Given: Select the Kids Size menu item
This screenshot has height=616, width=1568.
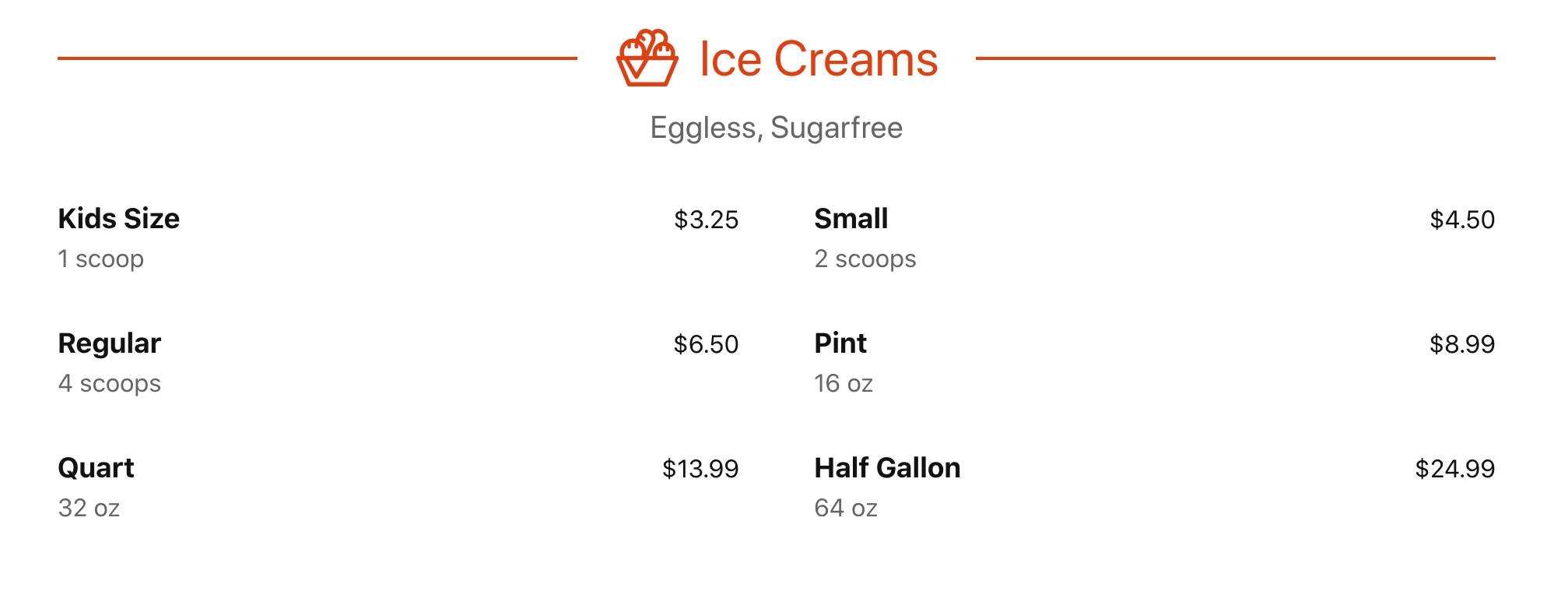Looking at the screenshot, I should pyautogui.click(x=118, y=219).
